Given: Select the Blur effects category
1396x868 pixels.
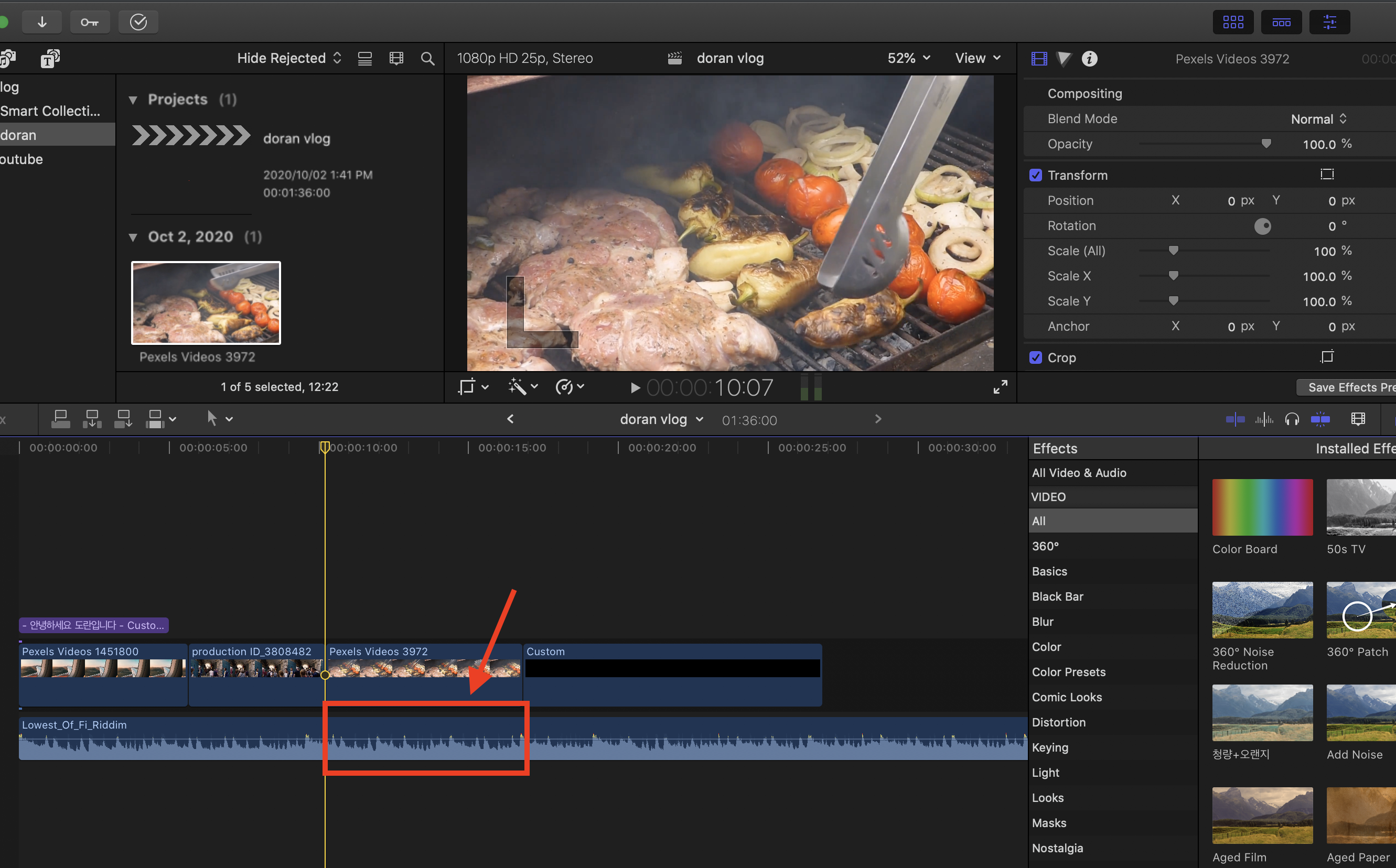Looking at the screenshot, I should click(x=1042, y=622).
